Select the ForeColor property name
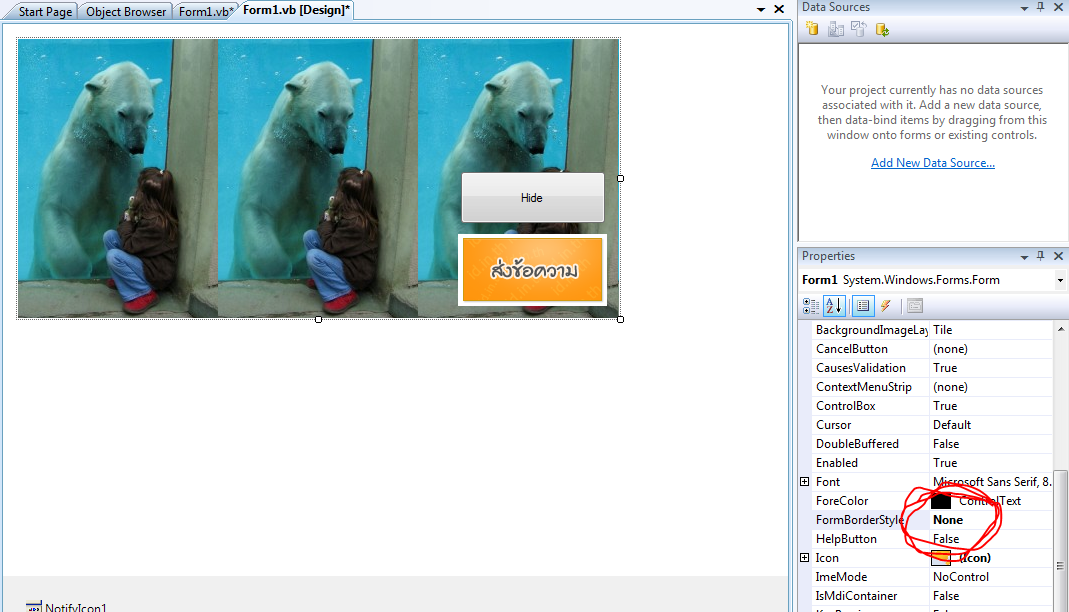1069x612 pixels. (842, 501)
